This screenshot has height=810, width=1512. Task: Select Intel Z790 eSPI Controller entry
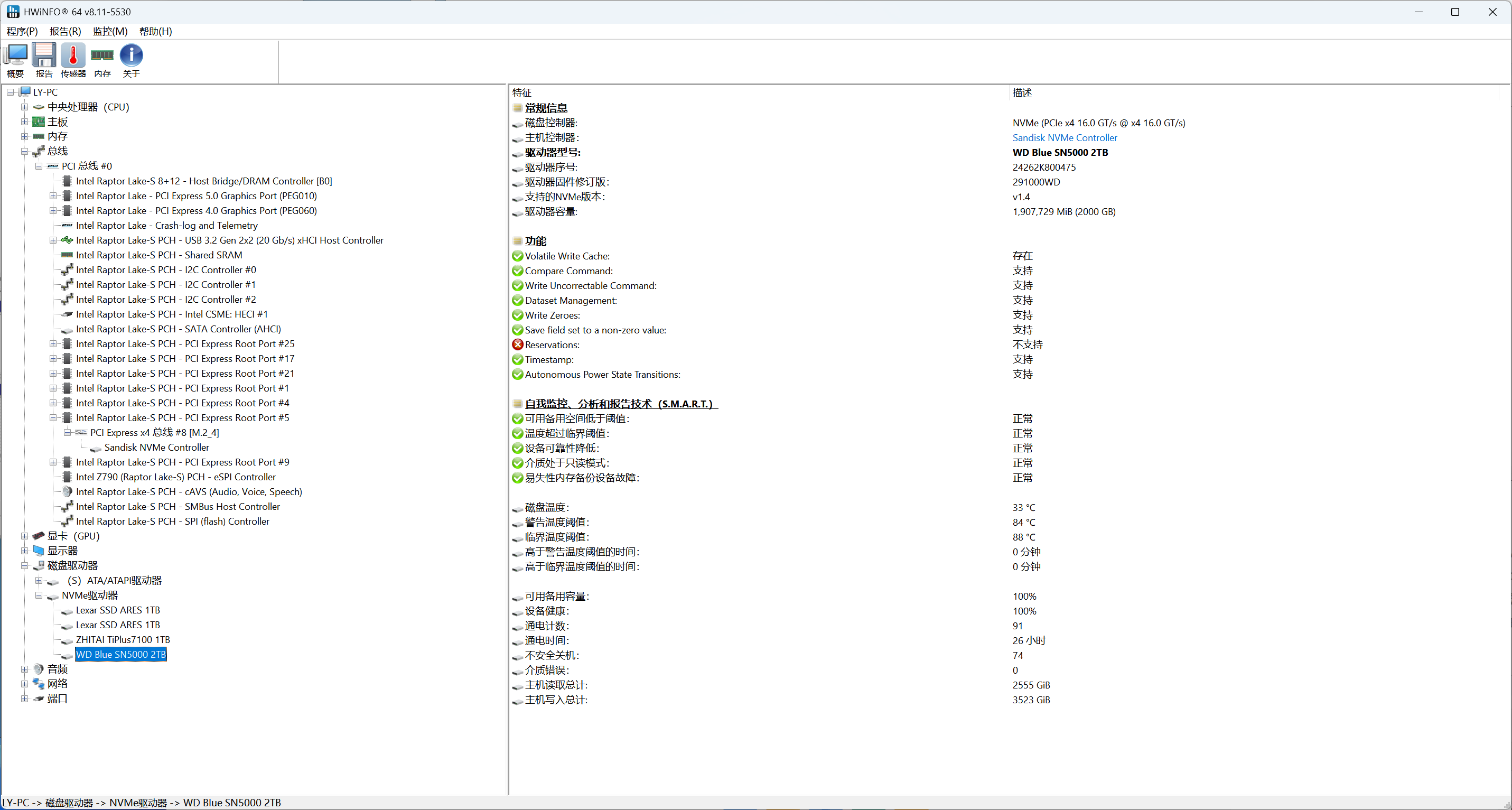pos(175,477)
